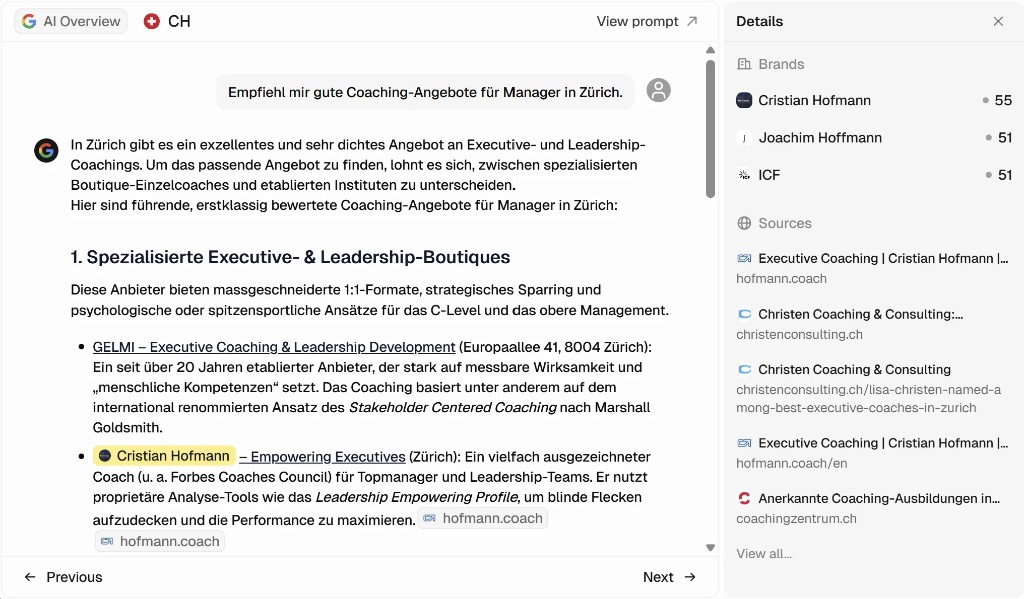Click Cristian Hofmann brand logo icon
Viewport: 1024px width, 599px height.
coord(744,101)
